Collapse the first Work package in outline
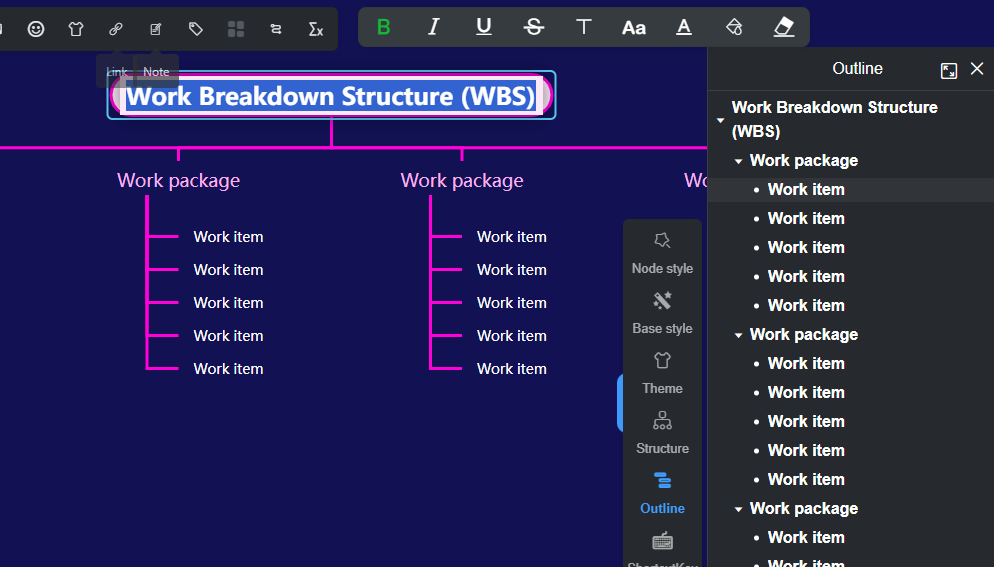The image size is (994, 567). pyautogui.click(x=739, y=161)
